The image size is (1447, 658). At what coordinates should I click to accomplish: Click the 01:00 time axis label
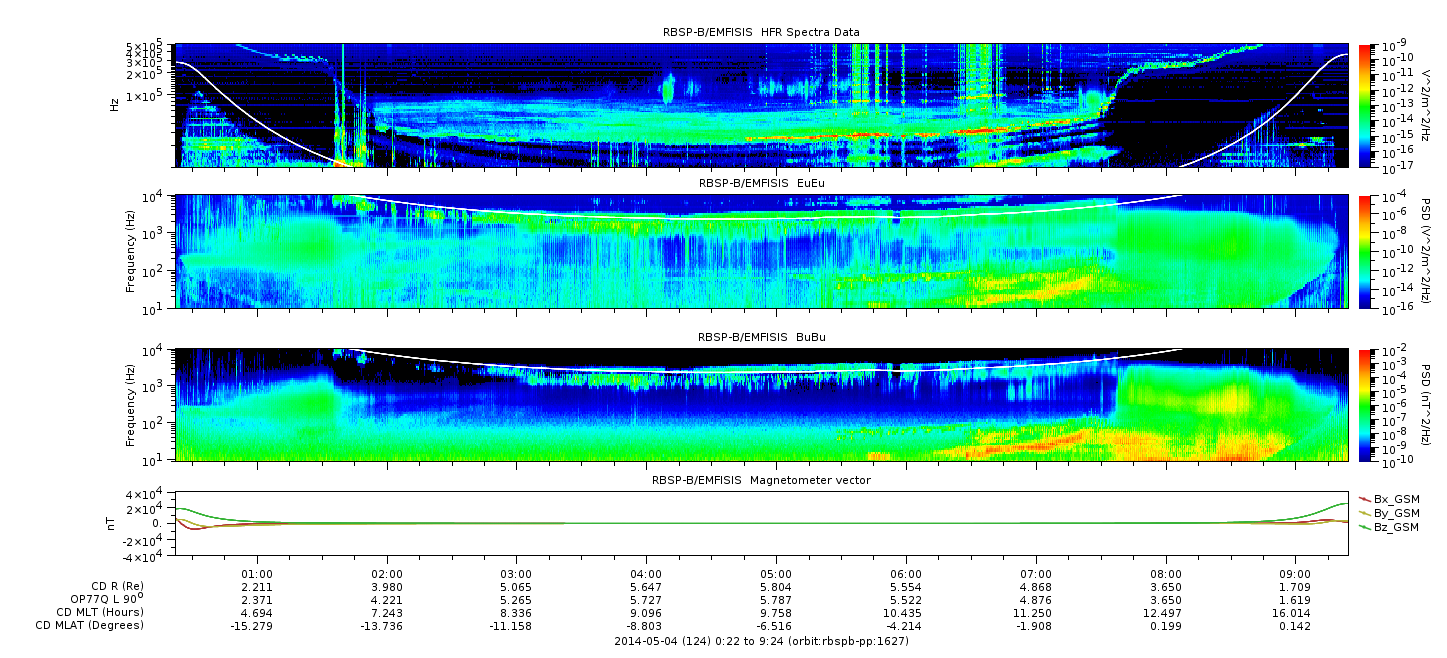pyautogui.click(x=258, y=574)
